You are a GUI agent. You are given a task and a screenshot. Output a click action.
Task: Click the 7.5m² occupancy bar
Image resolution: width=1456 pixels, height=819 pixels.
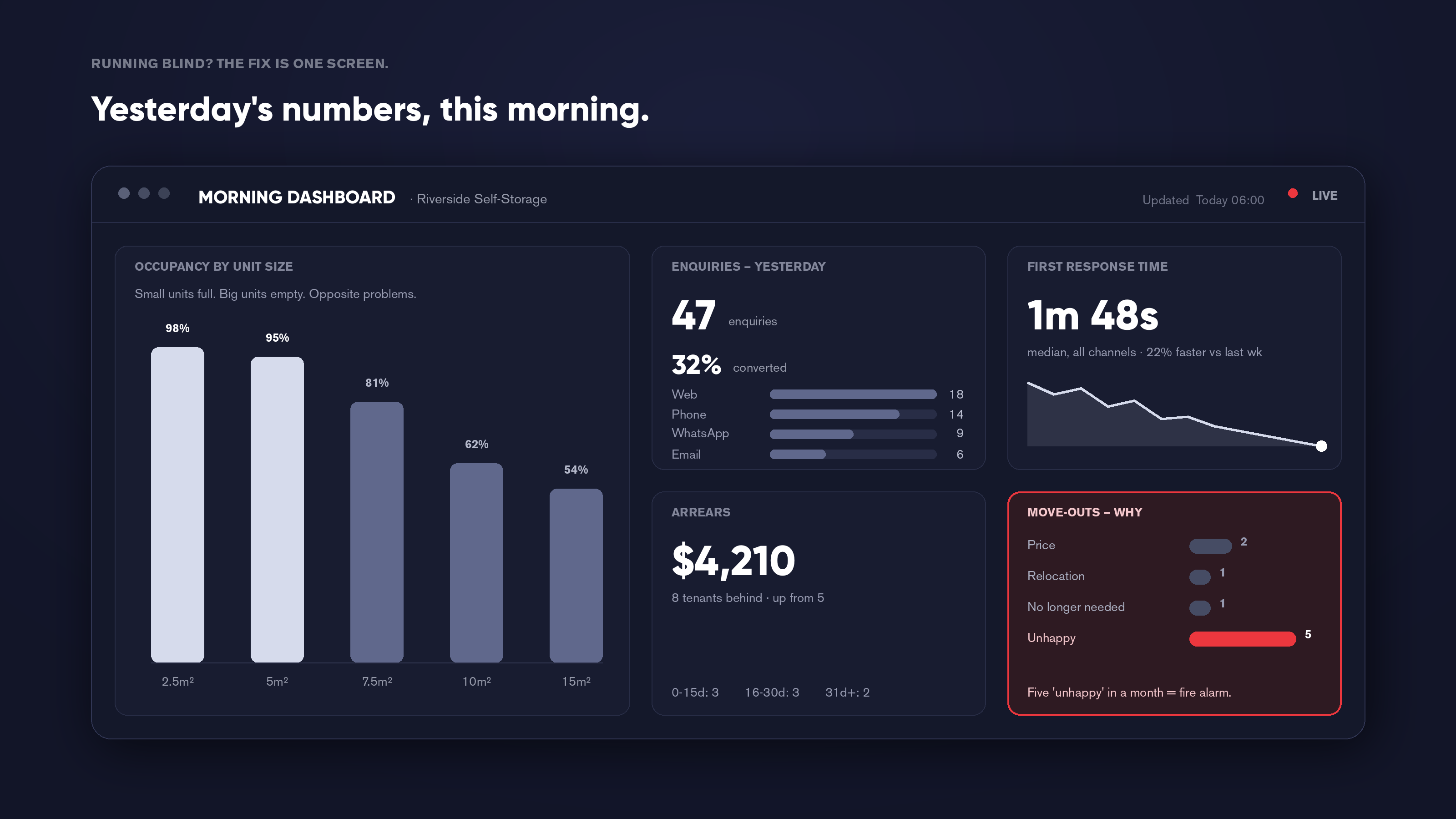point(376,532)
